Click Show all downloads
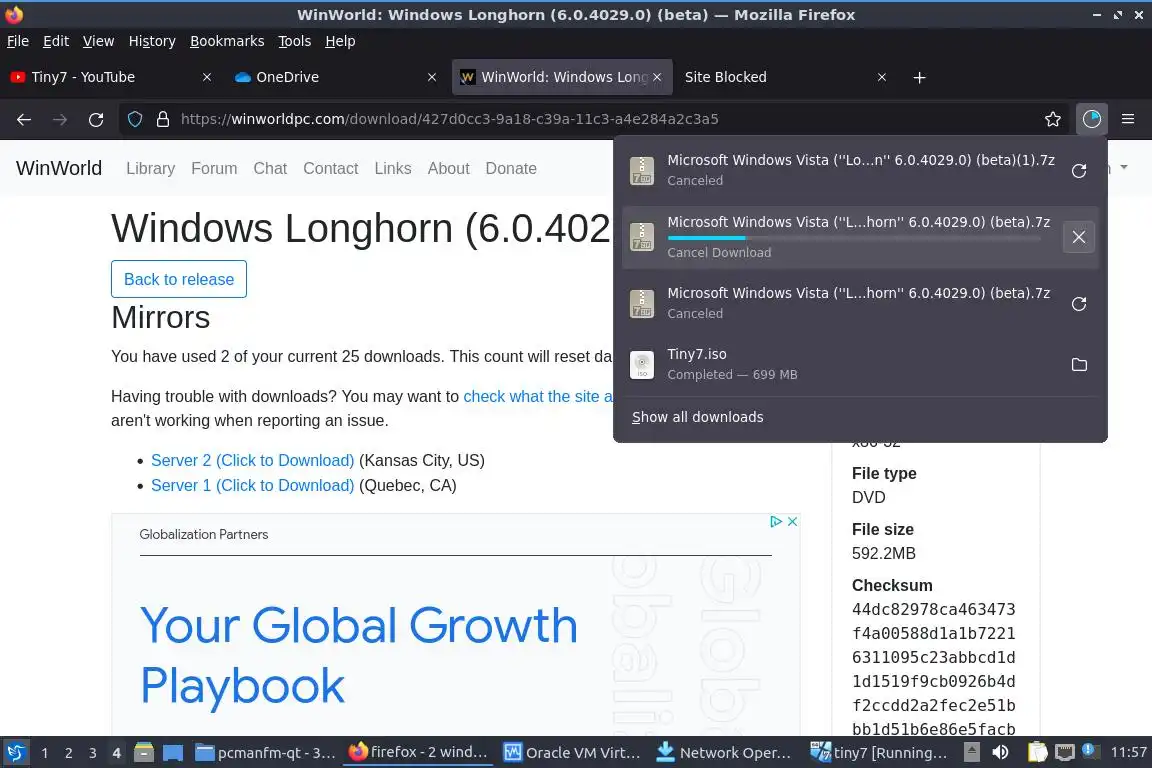Screen dimensions: 1152x768 [x=697, y=417]
